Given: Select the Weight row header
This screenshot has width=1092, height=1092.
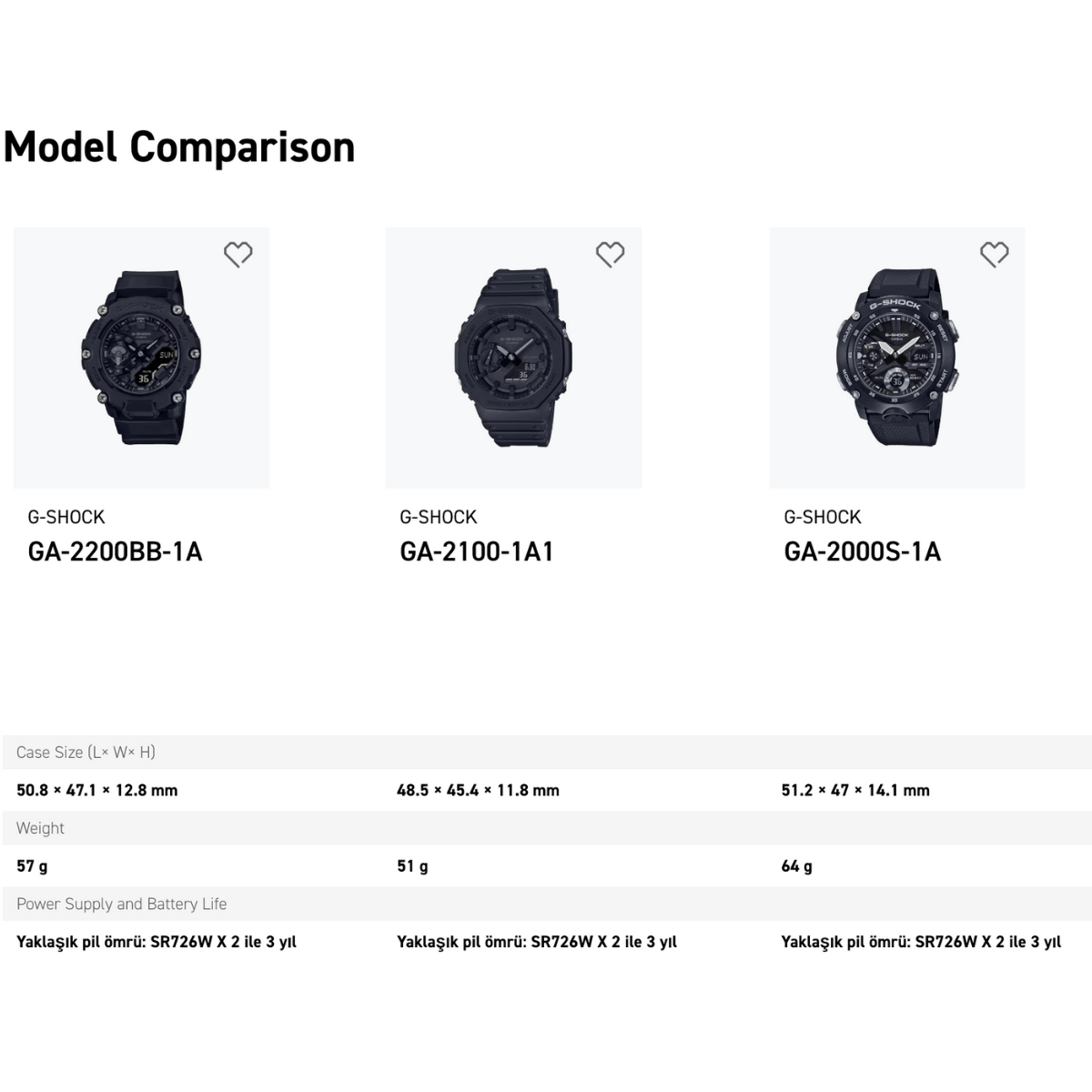Looking at the screenshot, I should click(x=546, y=828).
